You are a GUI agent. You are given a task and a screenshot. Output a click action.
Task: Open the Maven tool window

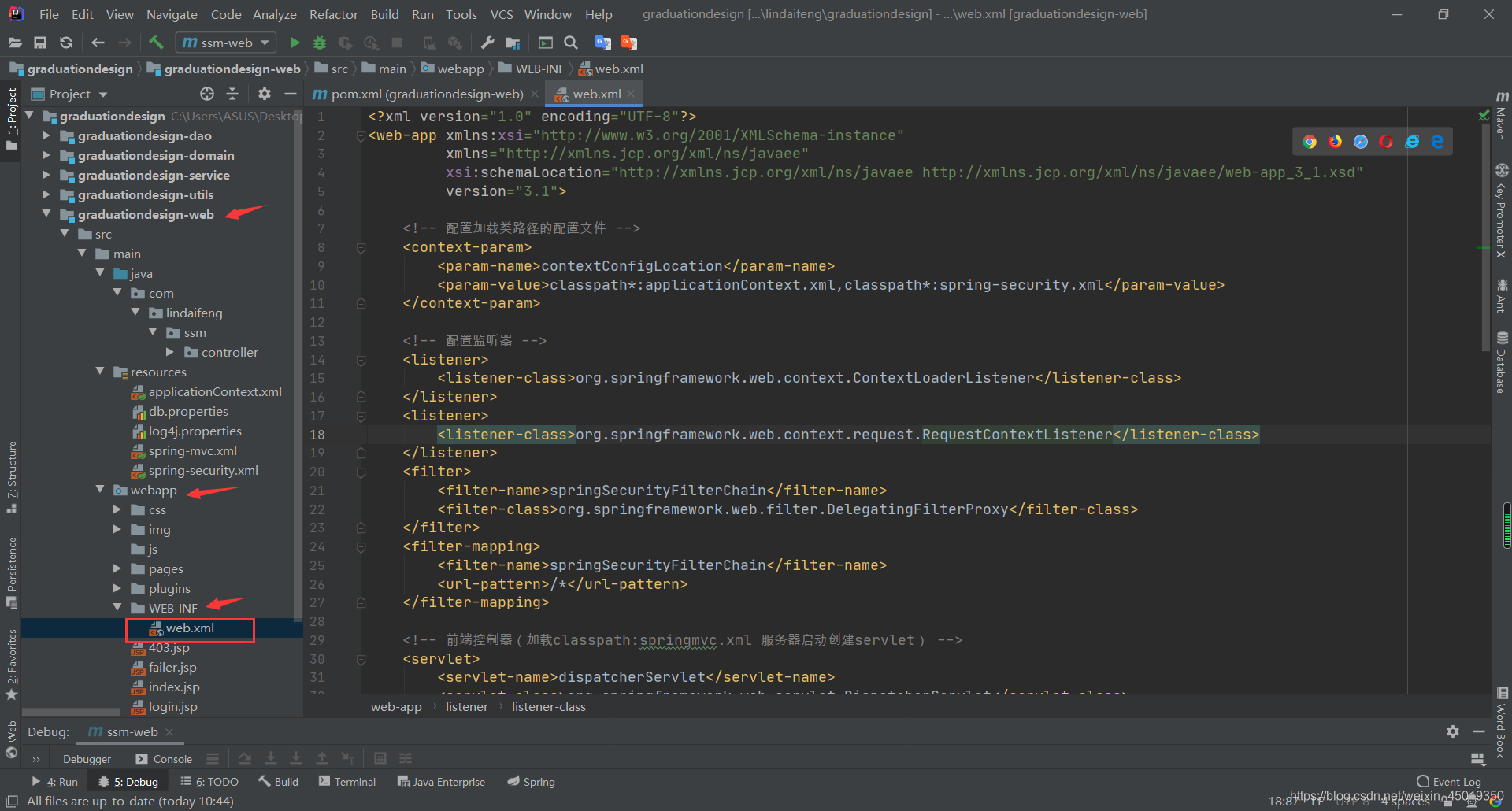click(1502, 116)
